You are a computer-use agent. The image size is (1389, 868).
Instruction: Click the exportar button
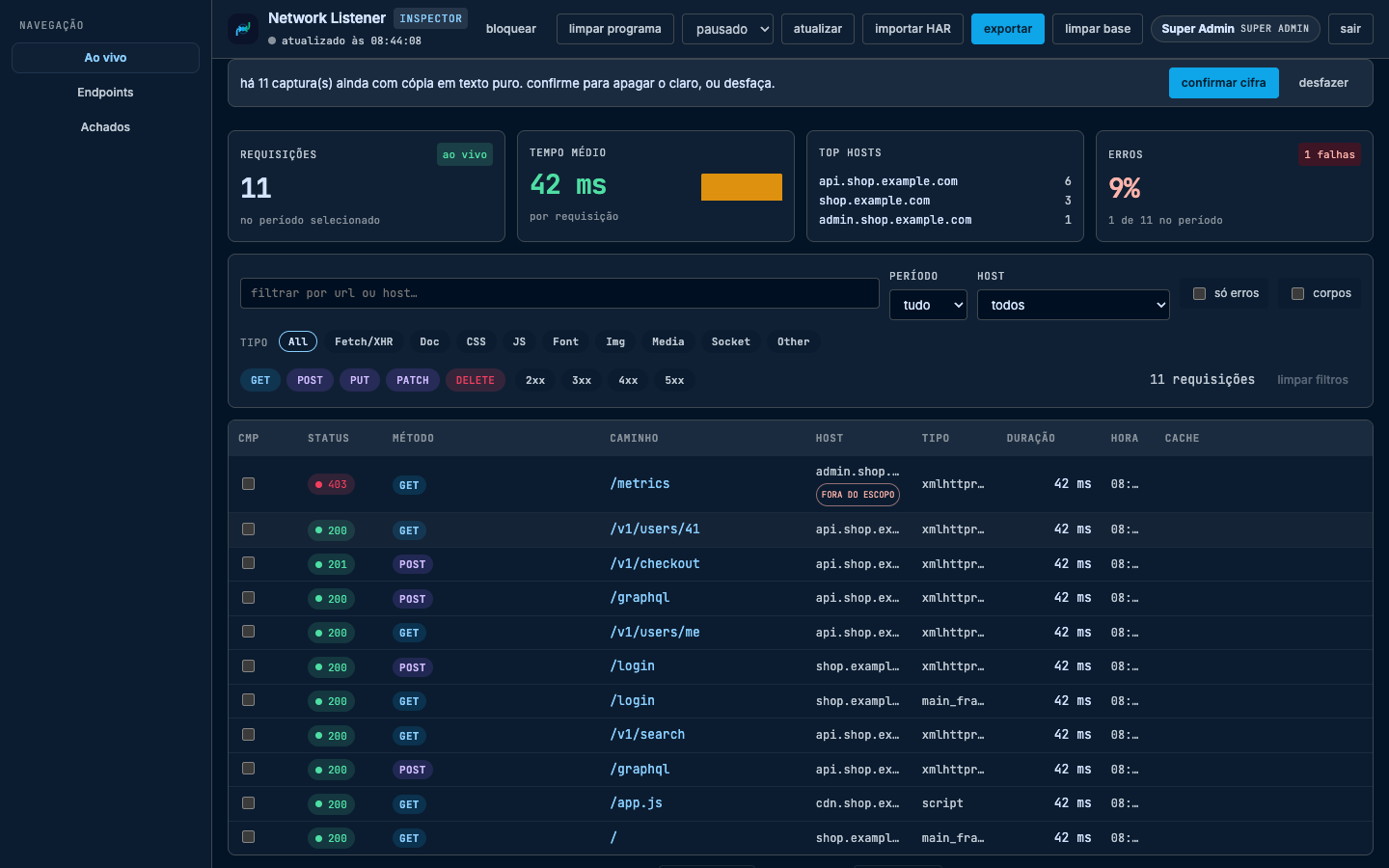pos(1008,29)
